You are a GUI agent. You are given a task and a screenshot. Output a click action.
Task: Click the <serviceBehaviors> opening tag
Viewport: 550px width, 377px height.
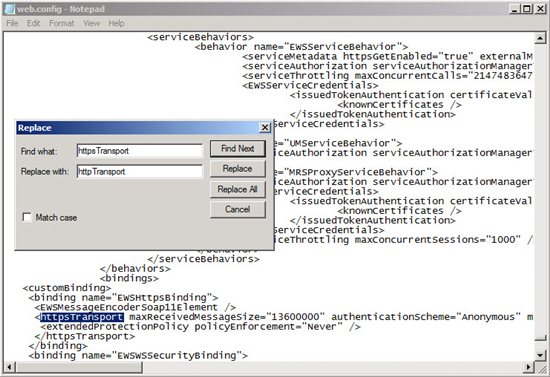[x=200, y=37]
